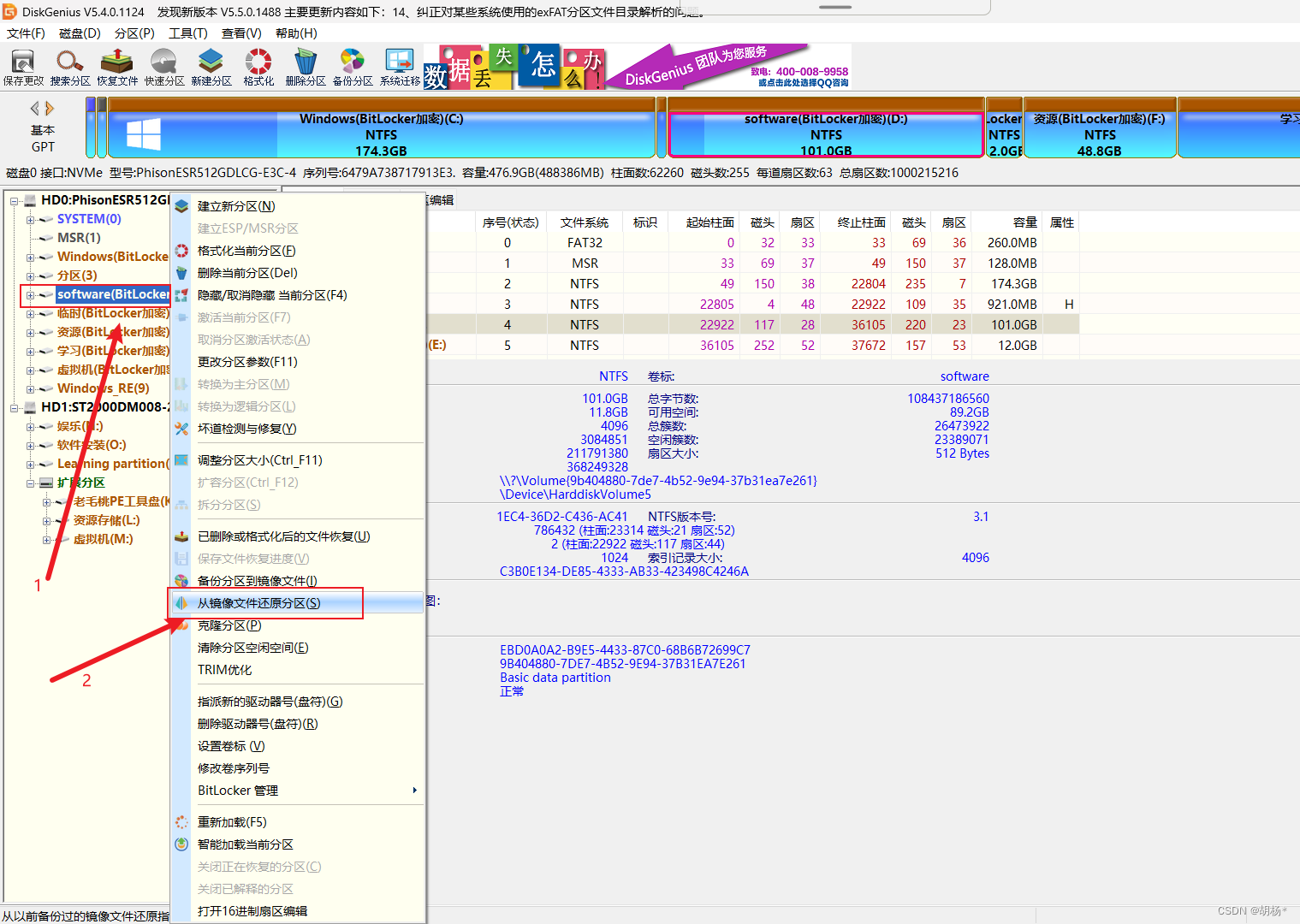1300x924 pixels.
Task: Choose 从镜像文件还原分区(S) entry
Action: 298,603
